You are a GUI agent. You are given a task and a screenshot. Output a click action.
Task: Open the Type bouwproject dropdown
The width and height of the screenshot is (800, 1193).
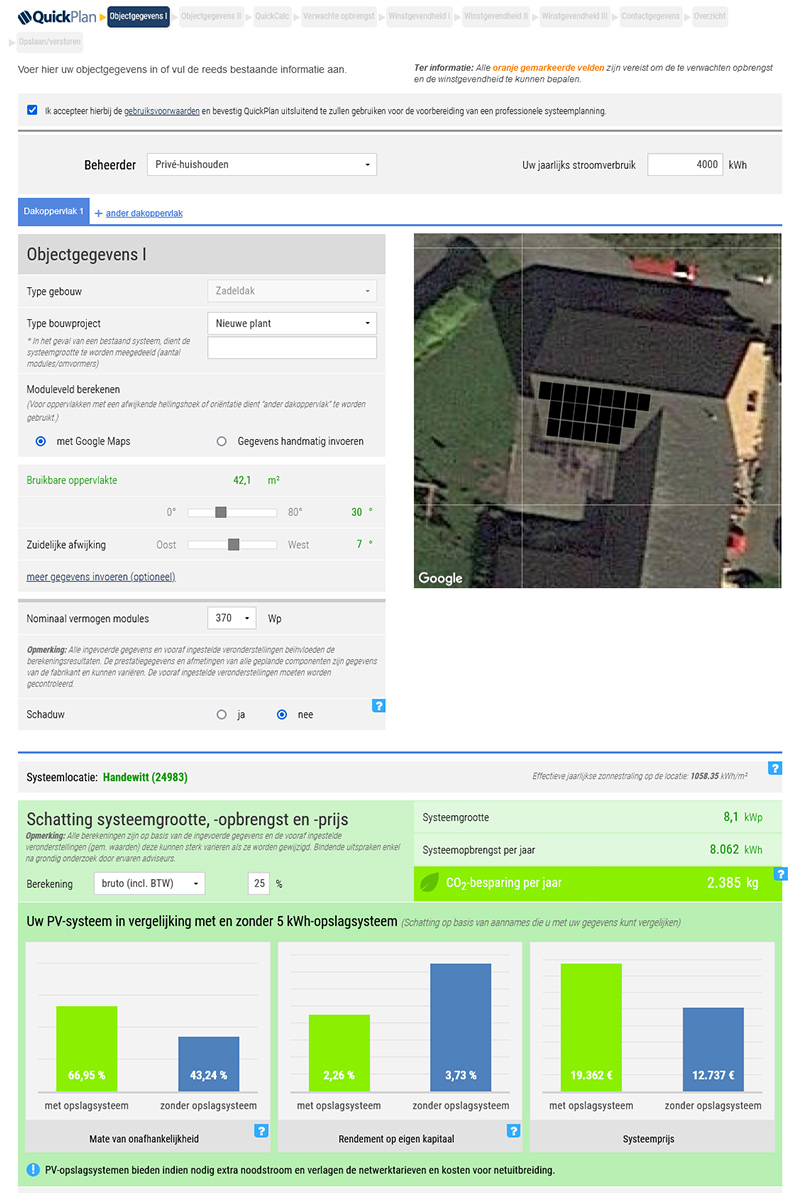click(292, 323)
